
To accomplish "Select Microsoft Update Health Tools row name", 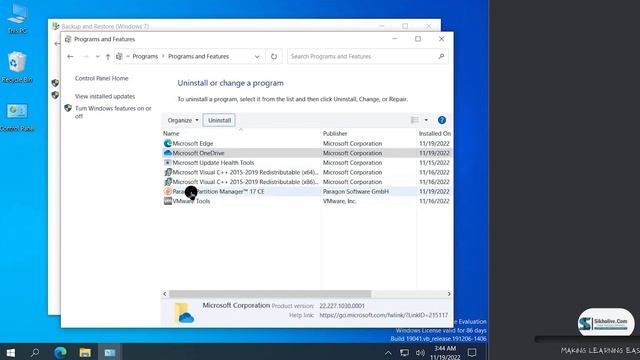I will tap(213, 162).
